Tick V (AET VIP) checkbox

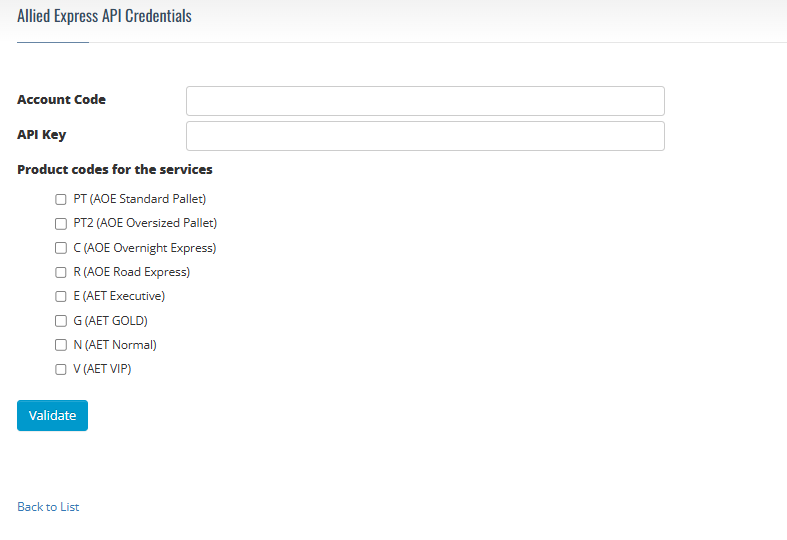[x=61, y=369]
